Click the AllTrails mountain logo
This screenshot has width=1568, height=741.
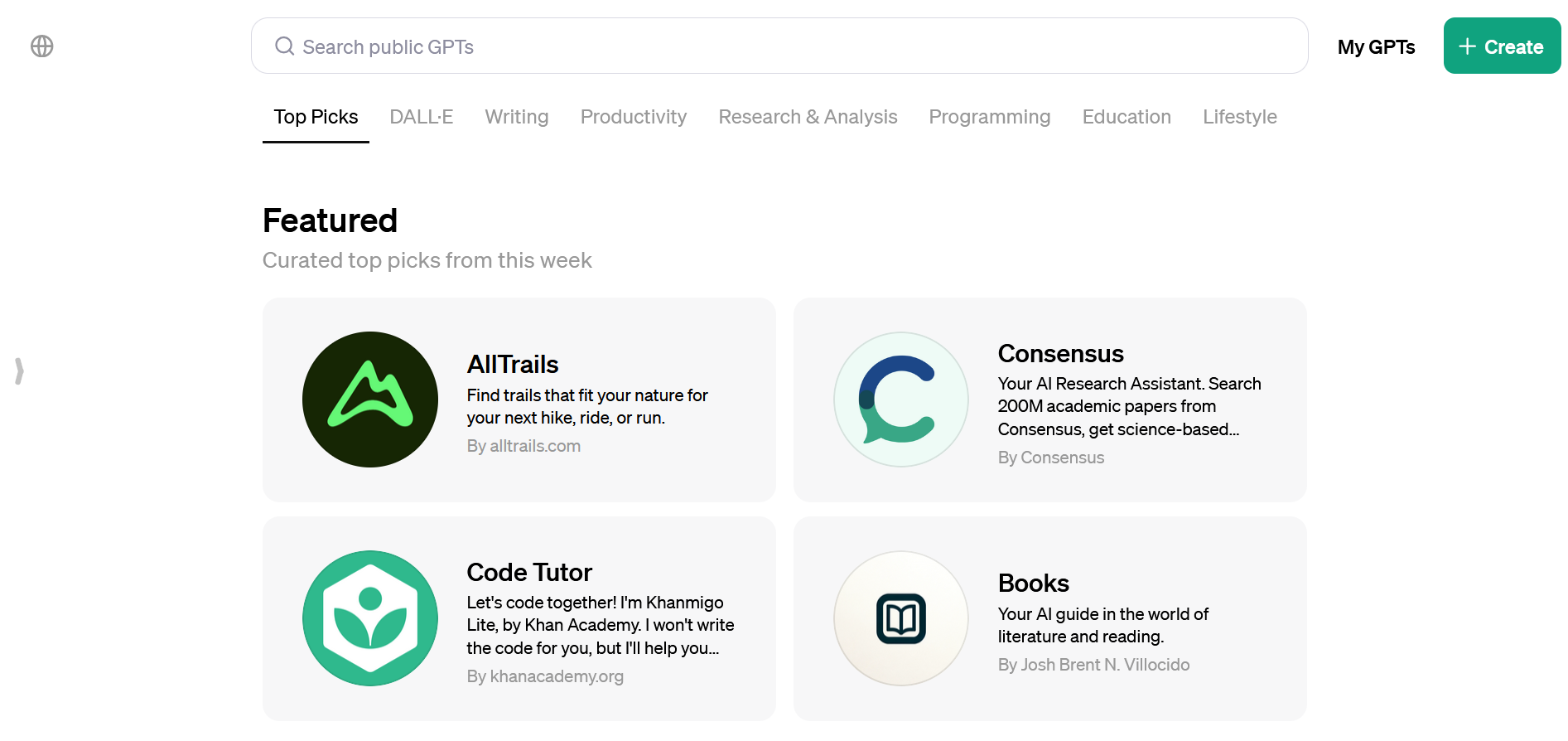(370, 400)
